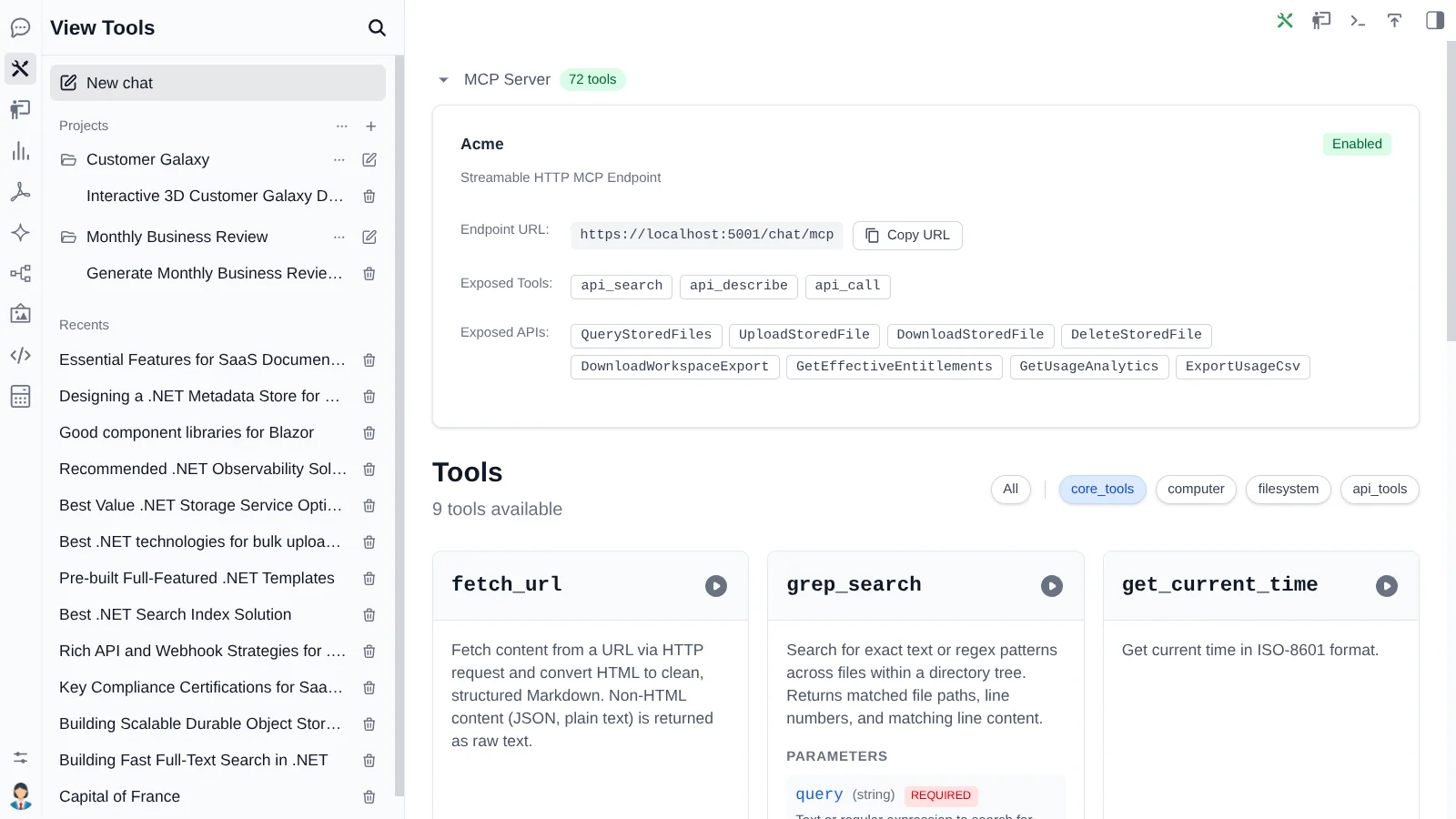1456x819 pixels.
Task: Open the user avatar profile
Action: [20, 796]
